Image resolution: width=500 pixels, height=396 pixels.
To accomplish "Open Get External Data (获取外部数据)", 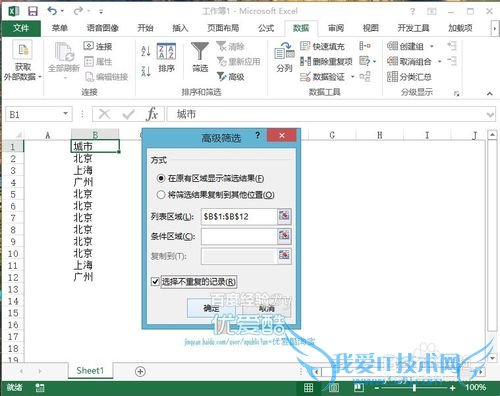I will click(22, 61).
